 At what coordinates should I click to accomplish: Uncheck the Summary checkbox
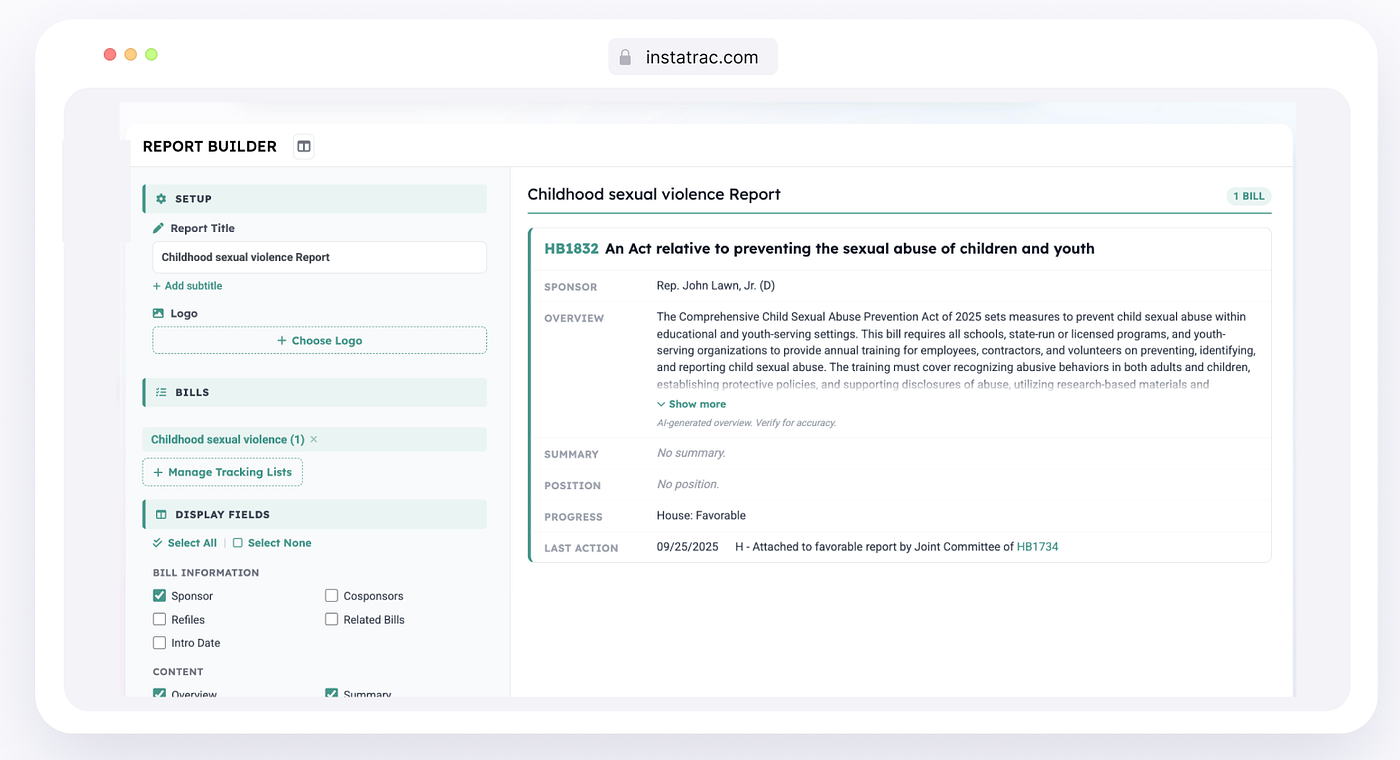coord(331,693)
